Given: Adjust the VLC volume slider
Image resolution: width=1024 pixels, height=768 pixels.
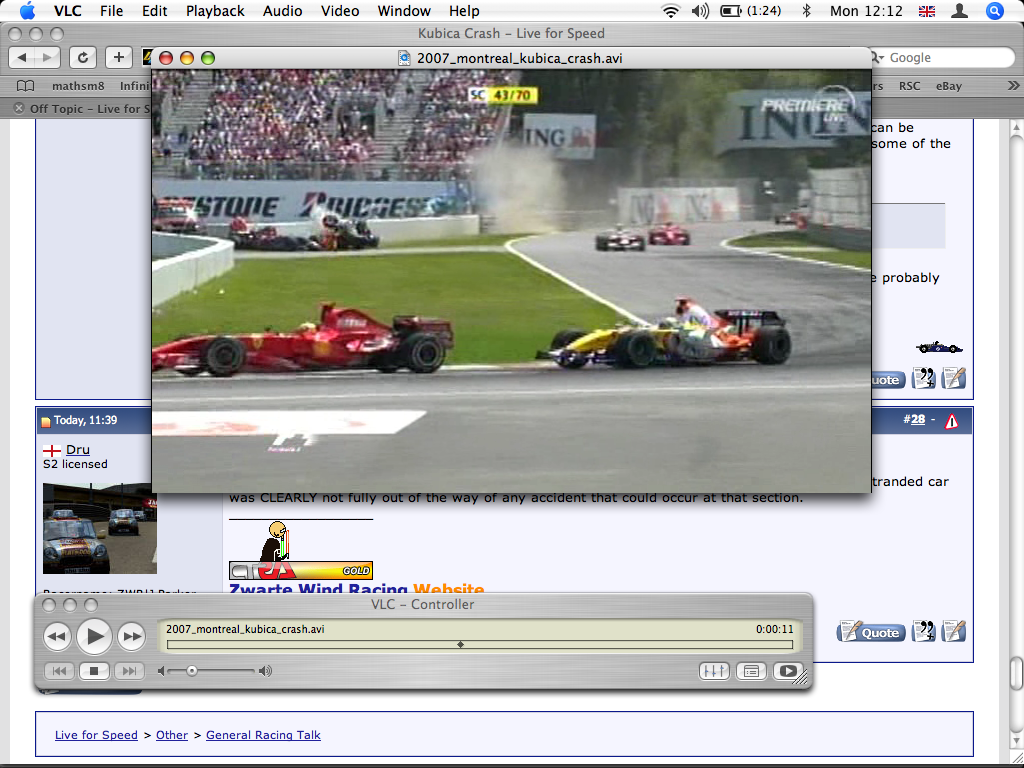Looking at the screenshot, I should 192,671.
